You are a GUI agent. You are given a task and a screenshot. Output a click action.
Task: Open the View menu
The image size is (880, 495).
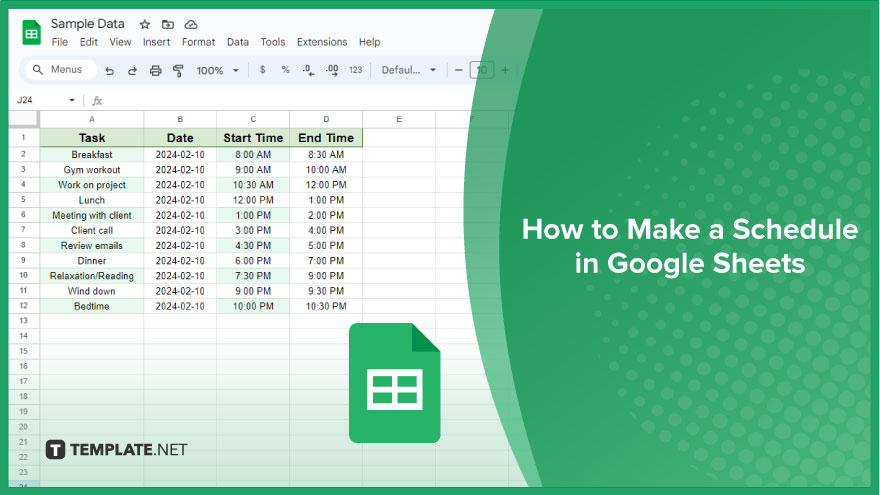pyautogui.click(x=120, y=42)
